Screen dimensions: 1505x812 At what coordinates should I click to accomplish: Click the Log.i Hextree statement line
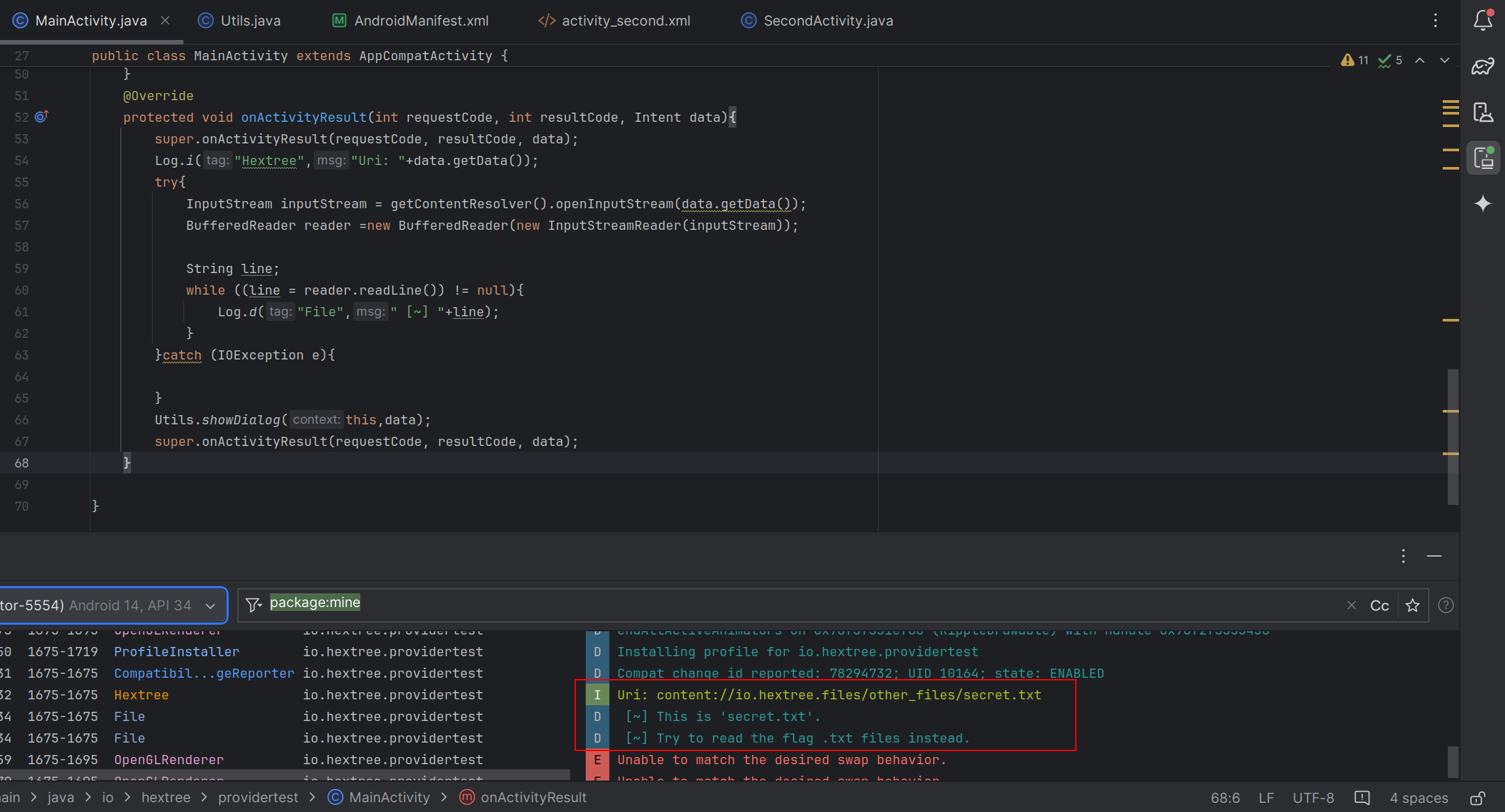[346, 160]
